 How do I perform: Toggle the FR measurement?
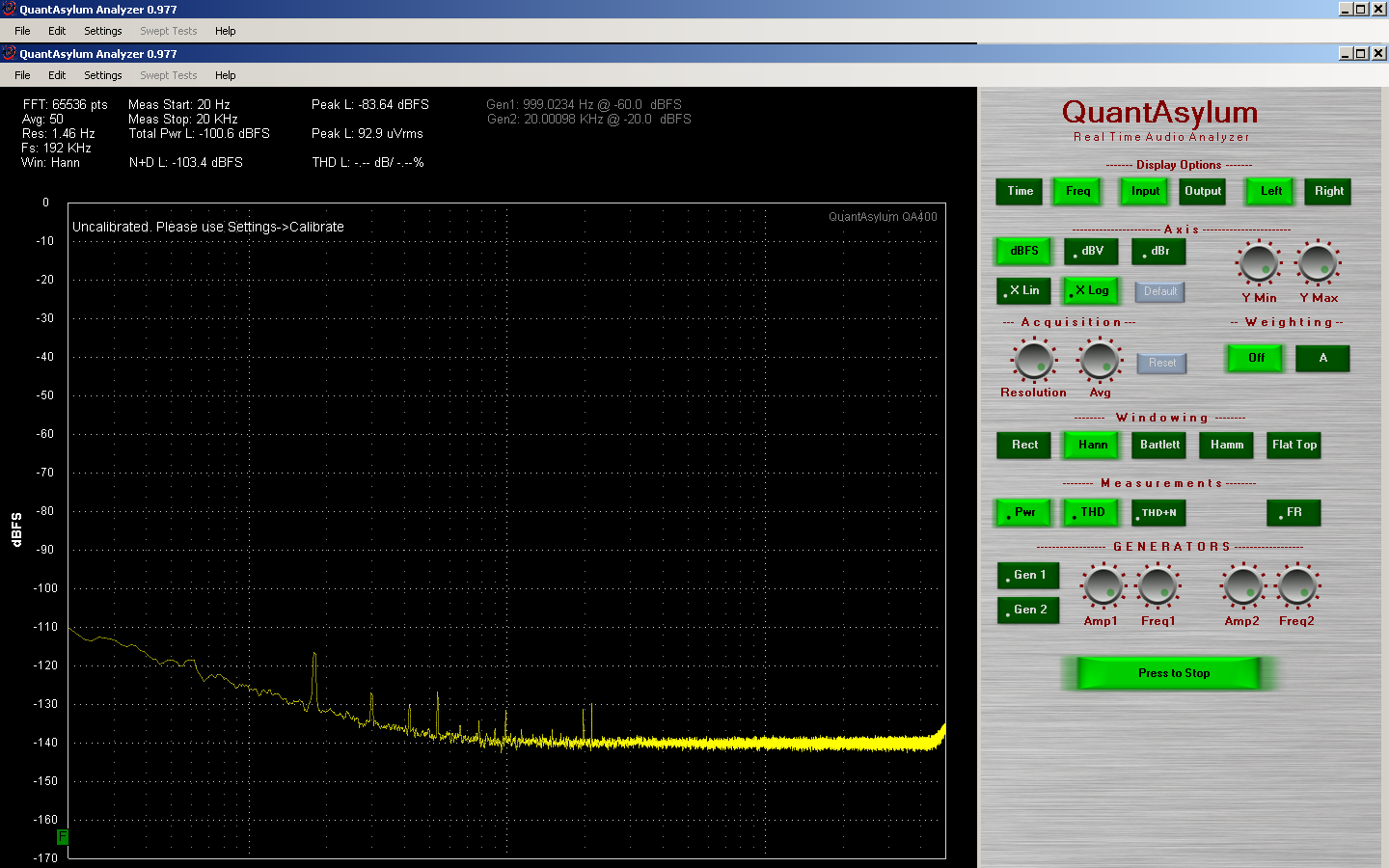click(1294, 512)
